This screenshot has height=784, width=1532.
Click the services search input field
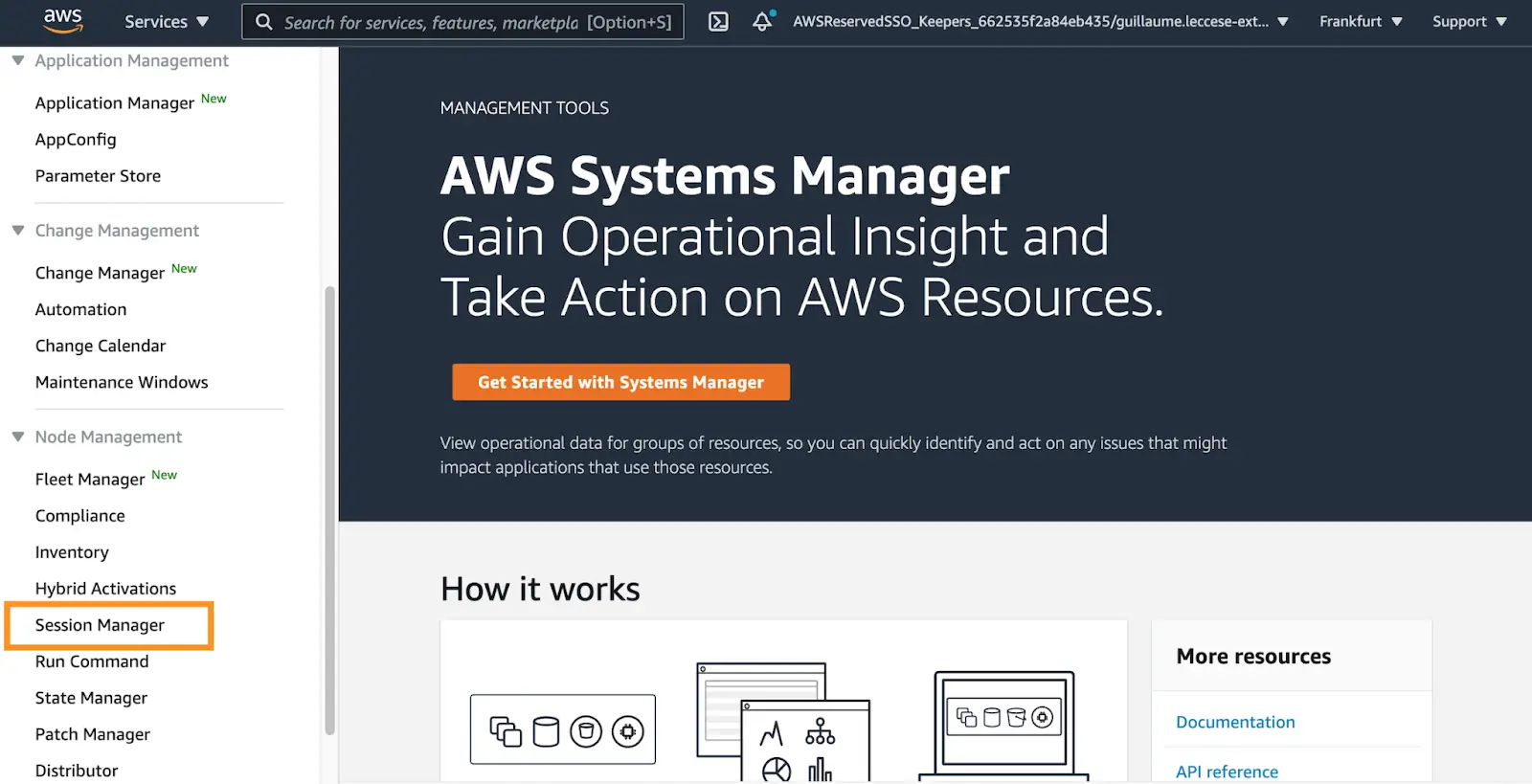point(463,21)
